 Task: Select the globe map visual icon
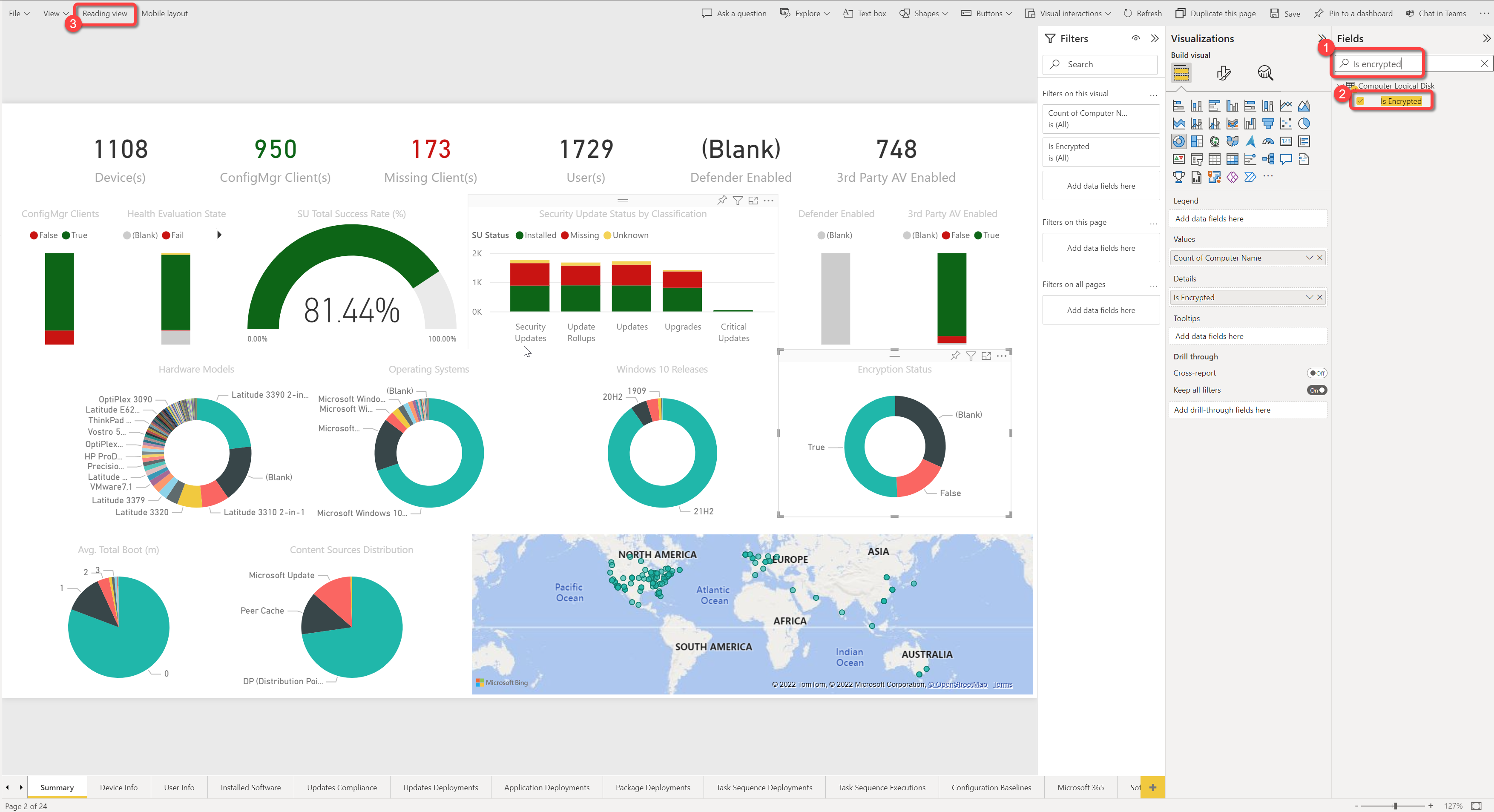(1215, 141)
